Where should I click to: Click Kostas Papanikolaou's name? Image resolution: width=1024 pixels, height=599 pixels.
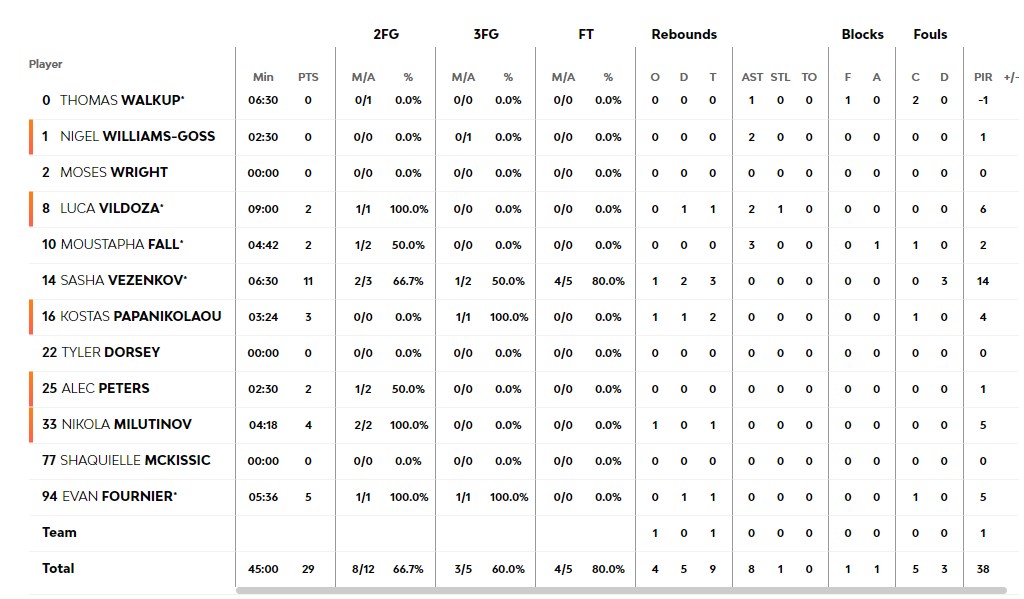pos(141,316)
